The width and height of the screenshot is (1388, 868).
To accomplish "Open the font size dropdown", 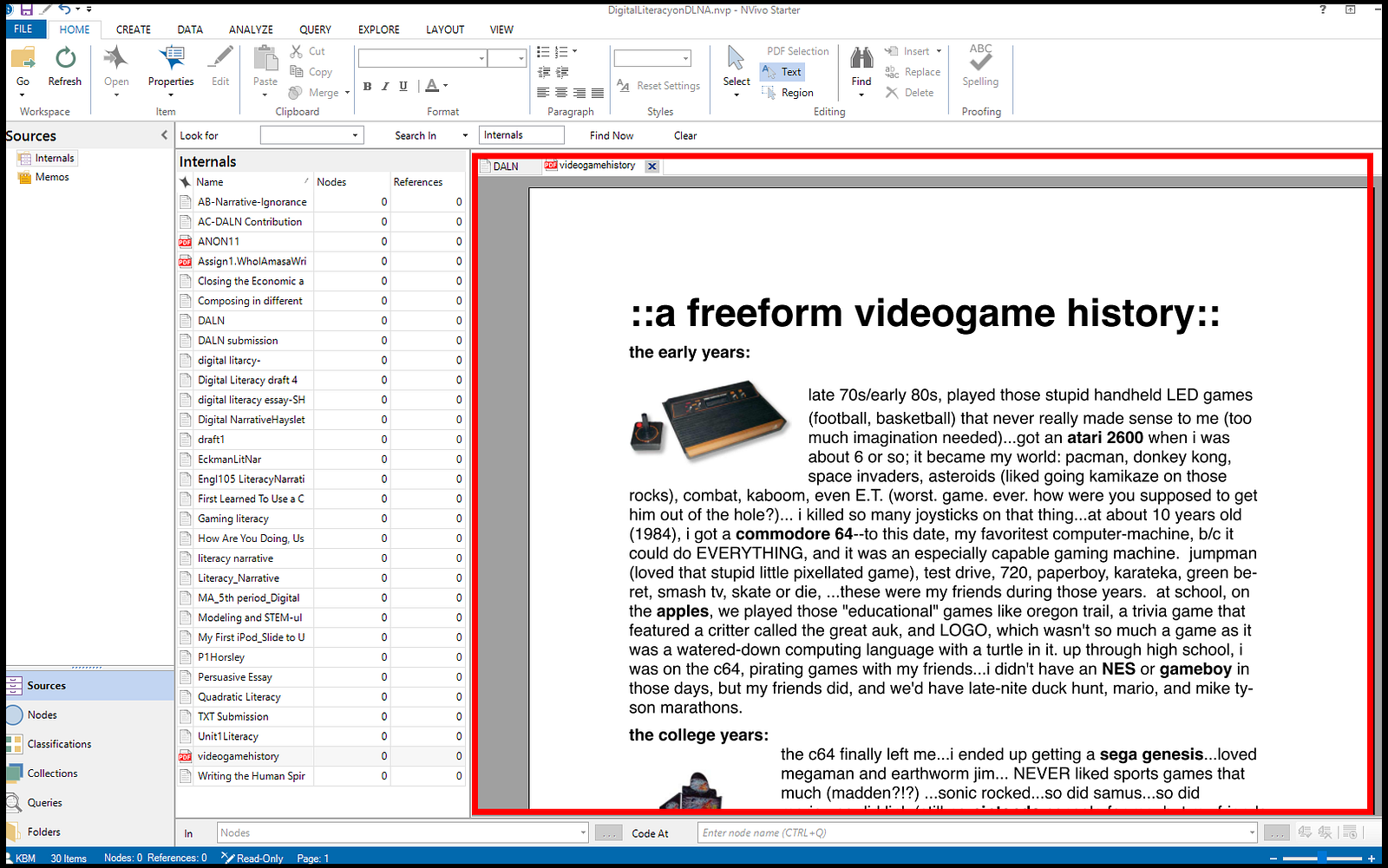I will [520, 58].
